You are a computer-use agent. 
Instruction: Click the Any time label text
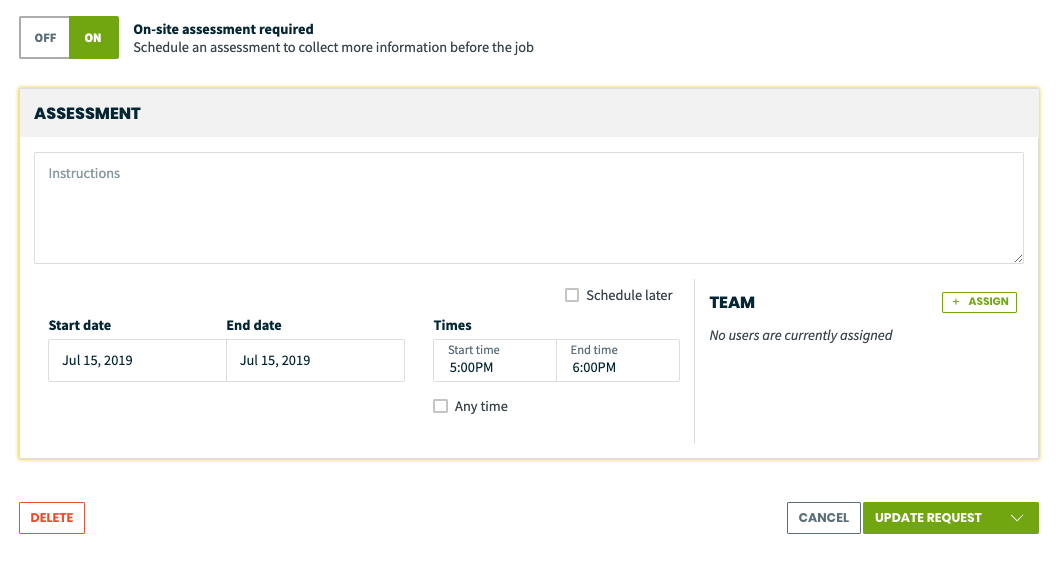coord(481,406)
